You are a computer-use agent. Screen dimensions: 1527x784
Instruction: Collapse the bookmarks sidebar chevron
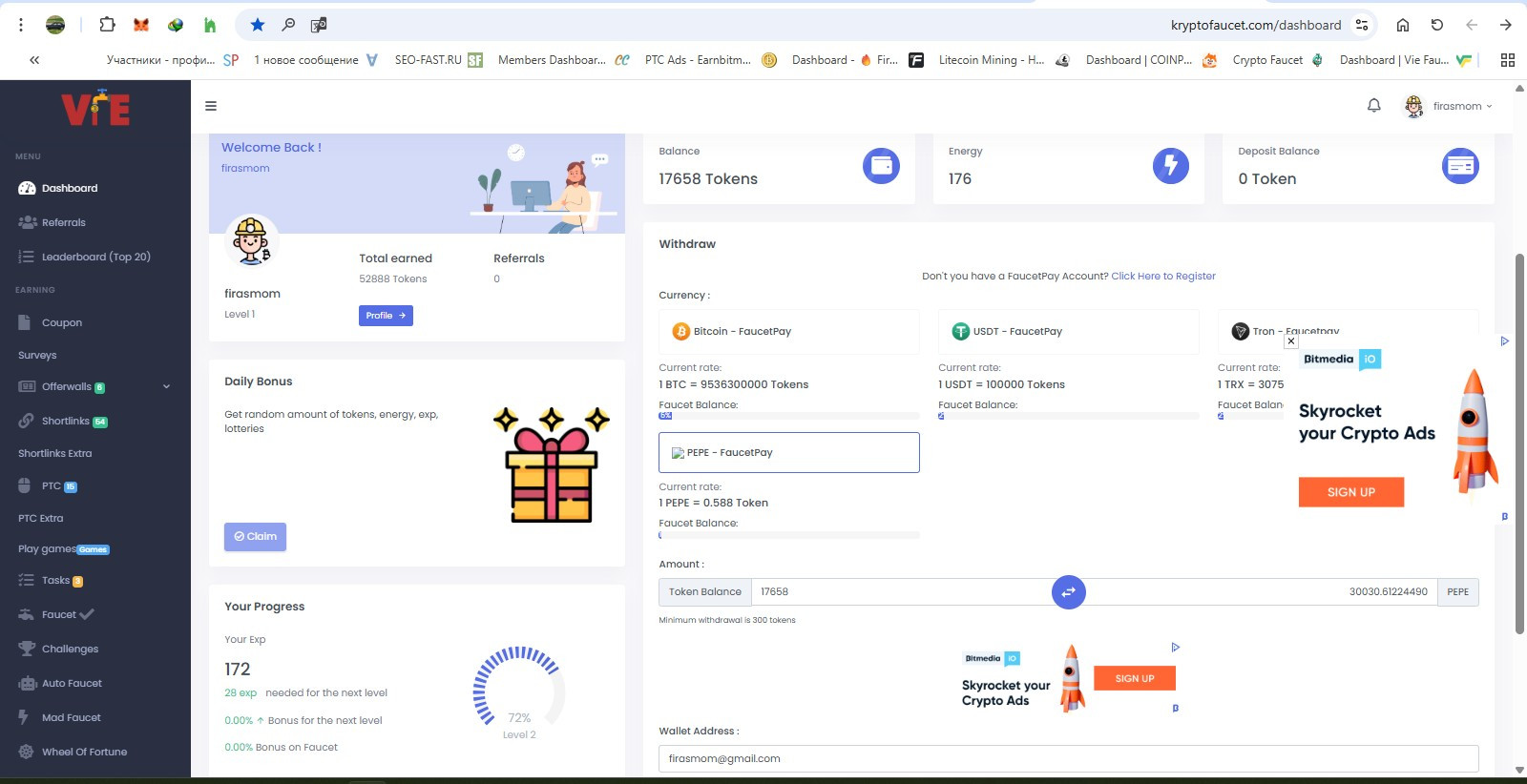pyautogui.click(x=34, y=60)
